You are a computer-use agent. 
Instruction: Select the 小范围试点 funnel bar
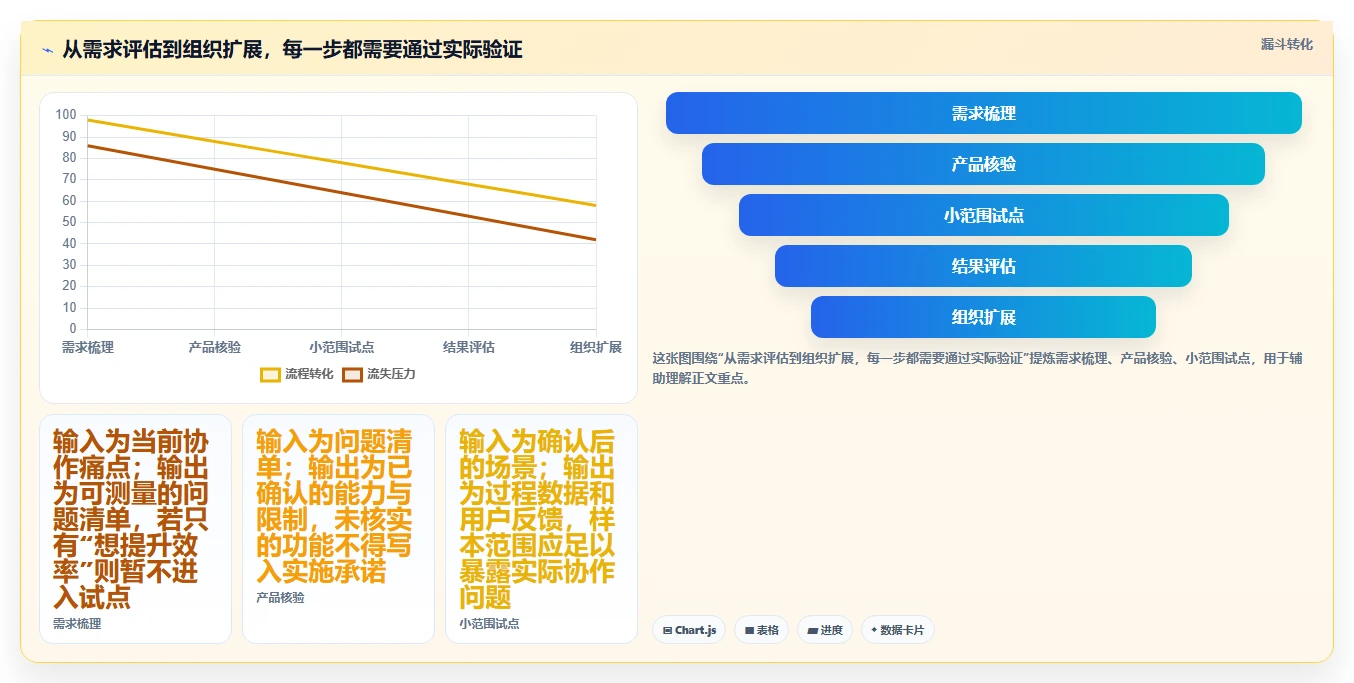[x=983, y=215]
